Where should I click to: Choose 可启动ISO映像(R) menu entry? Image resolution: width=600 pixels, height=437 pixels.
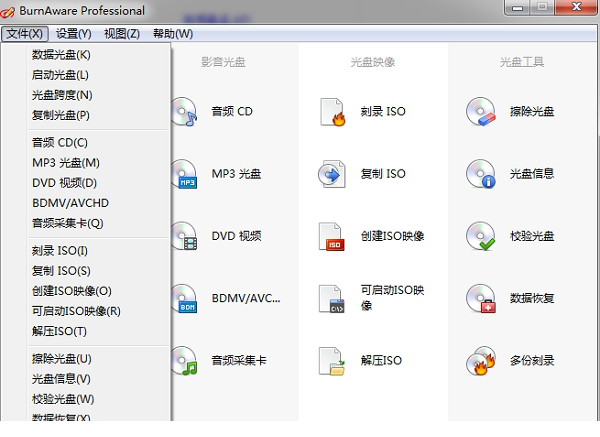[x=76, y=311]
